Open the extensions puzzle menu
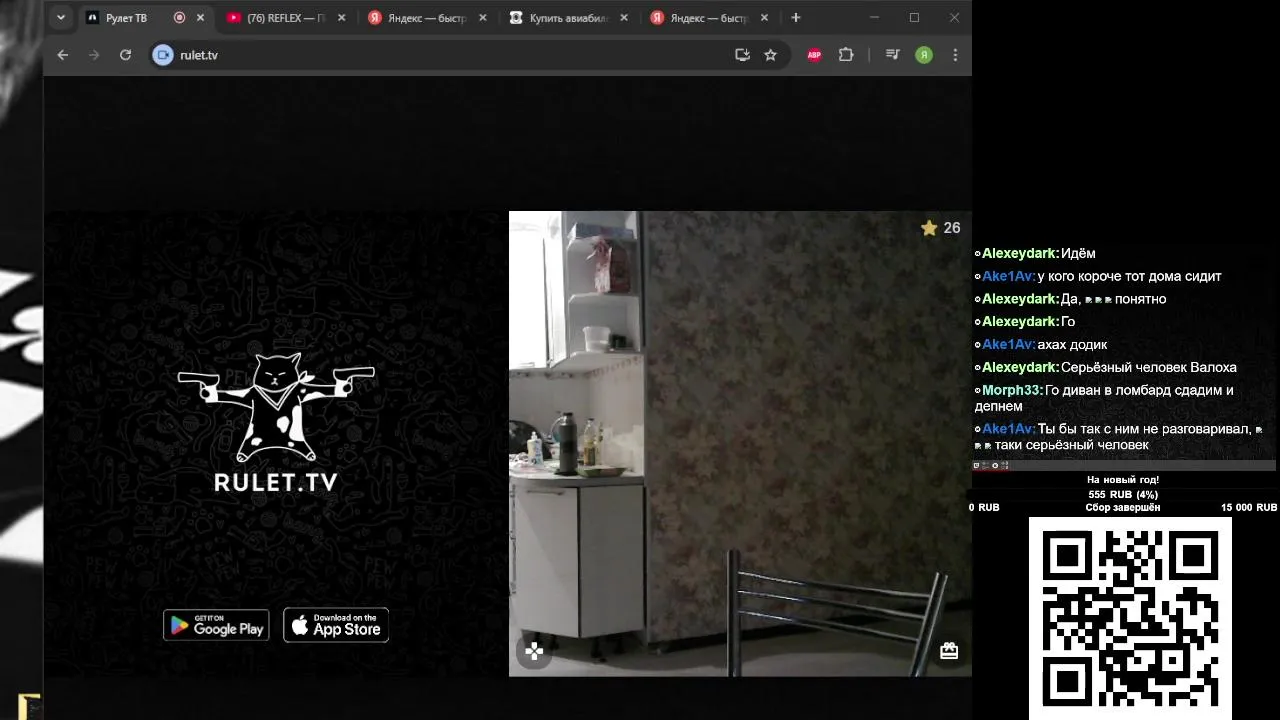 (x=846, y=55)
